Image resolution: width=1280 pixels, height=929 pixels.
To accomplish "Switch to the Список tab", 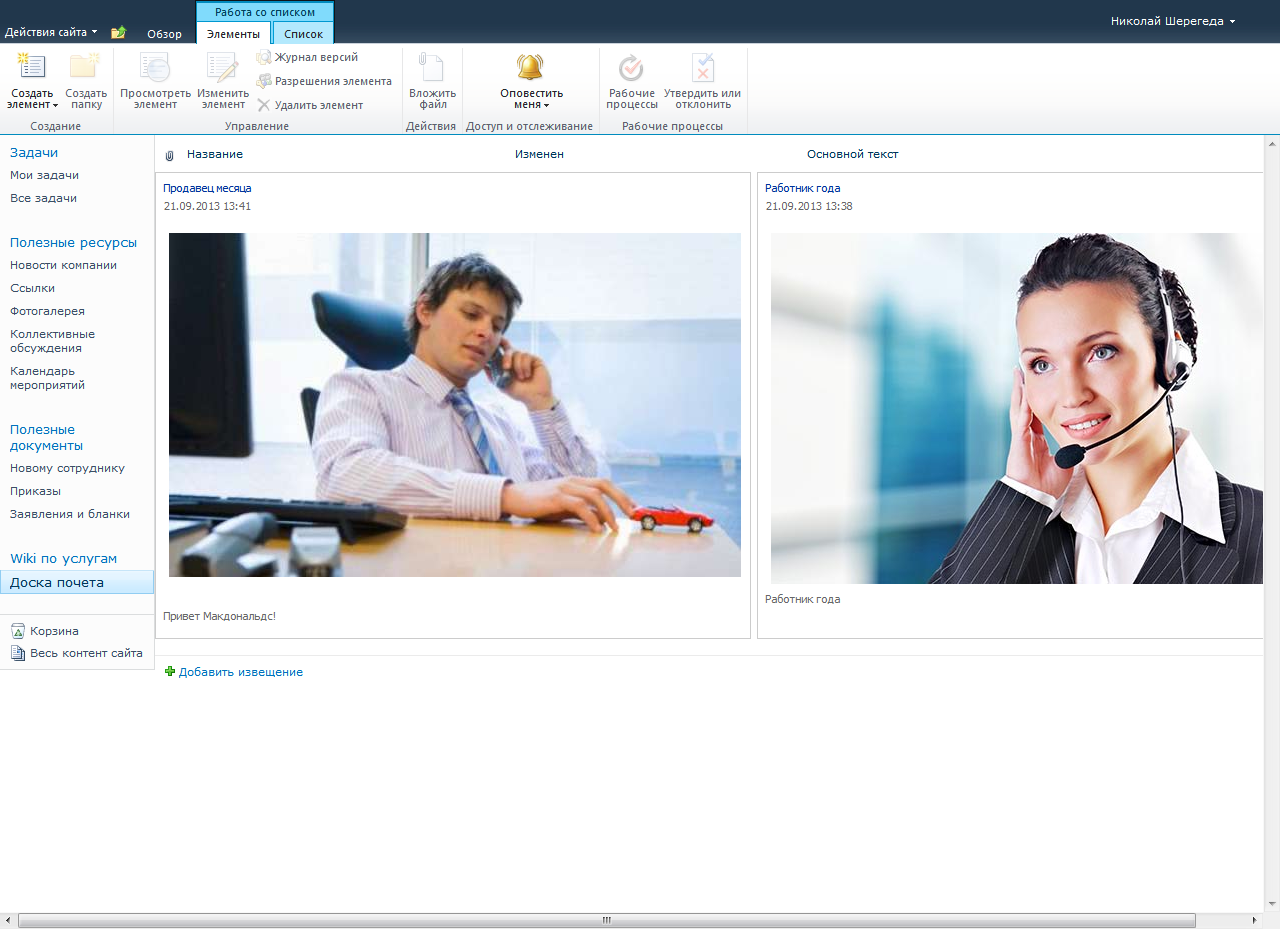I will coord(304,34).
